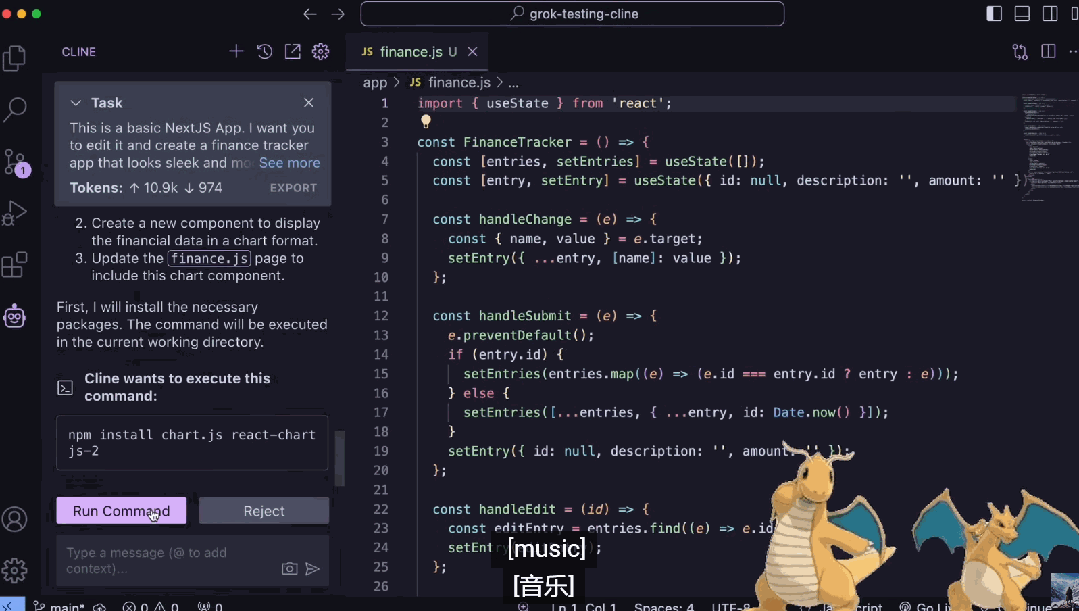Click the editor minimap
The width and height of the screenshot is (1079, 611).
coord(1049,147)
